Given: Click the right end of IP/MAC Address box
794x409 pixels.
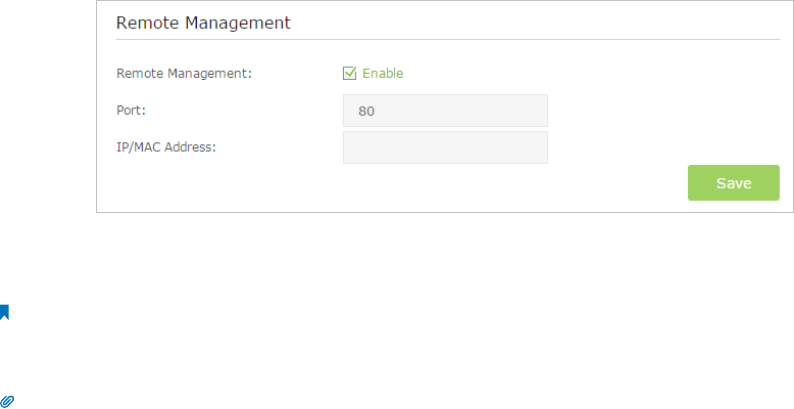Looking at the screenshot, I should pyautogui.click(x=538, y=147).
